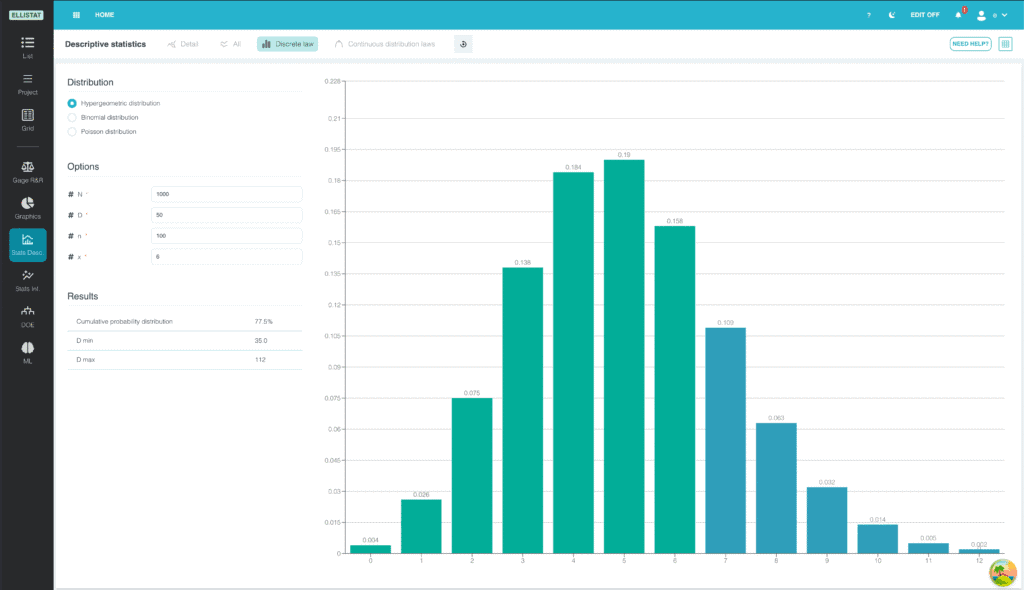Screen dimensions: 1024x590
Task: Open the Gage R&R module
Action: pyautogui.click(x=27, y=172)
